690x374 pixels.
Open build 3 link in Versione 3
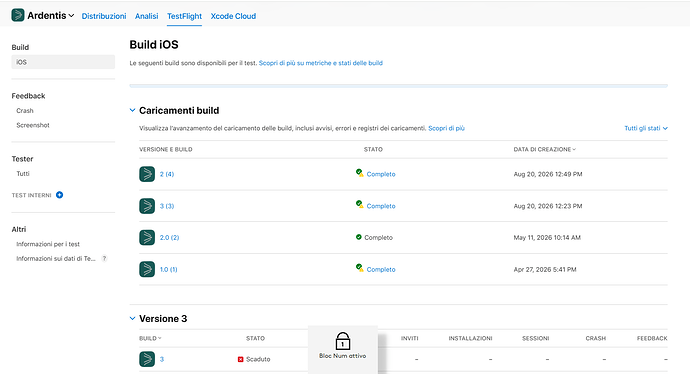tap(162, 359)
